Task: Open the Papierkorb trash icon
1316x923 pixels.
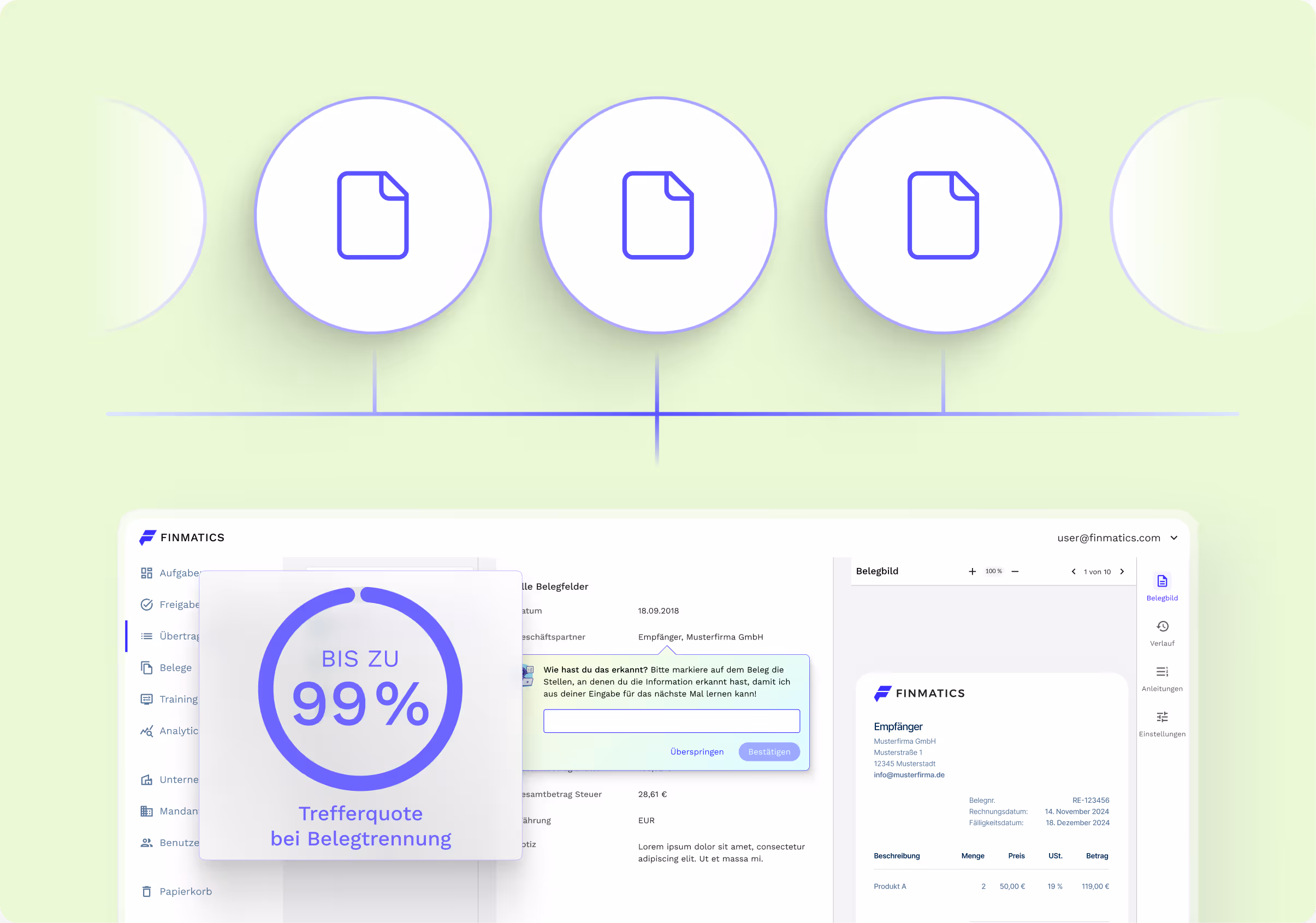Action: pyautogui.click(x=147, y=891)
